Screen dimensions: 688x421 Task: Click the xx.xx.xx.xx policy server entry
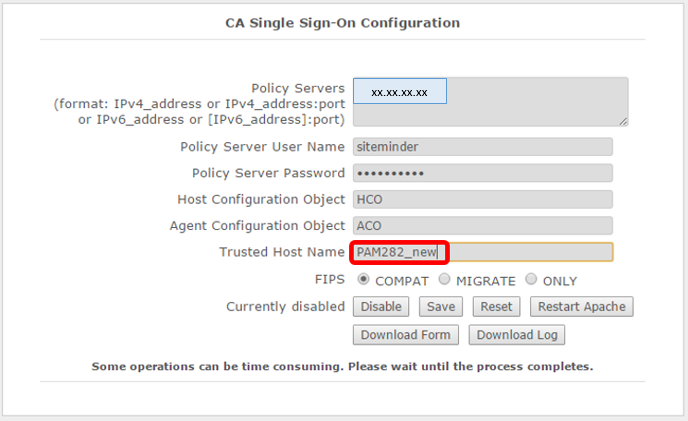point(399,92)
